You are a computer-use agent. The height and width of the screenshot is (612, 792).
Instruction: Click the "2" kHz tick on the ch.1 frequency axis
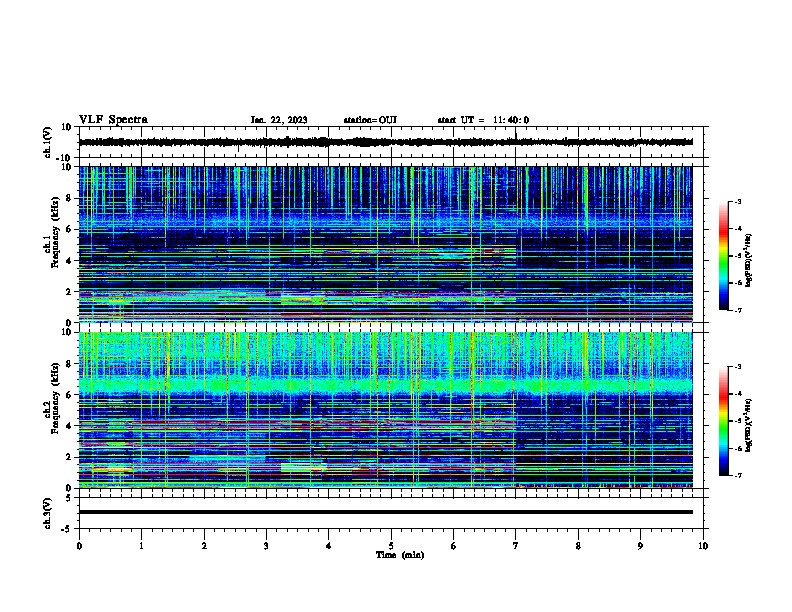(x=69, y=292)
